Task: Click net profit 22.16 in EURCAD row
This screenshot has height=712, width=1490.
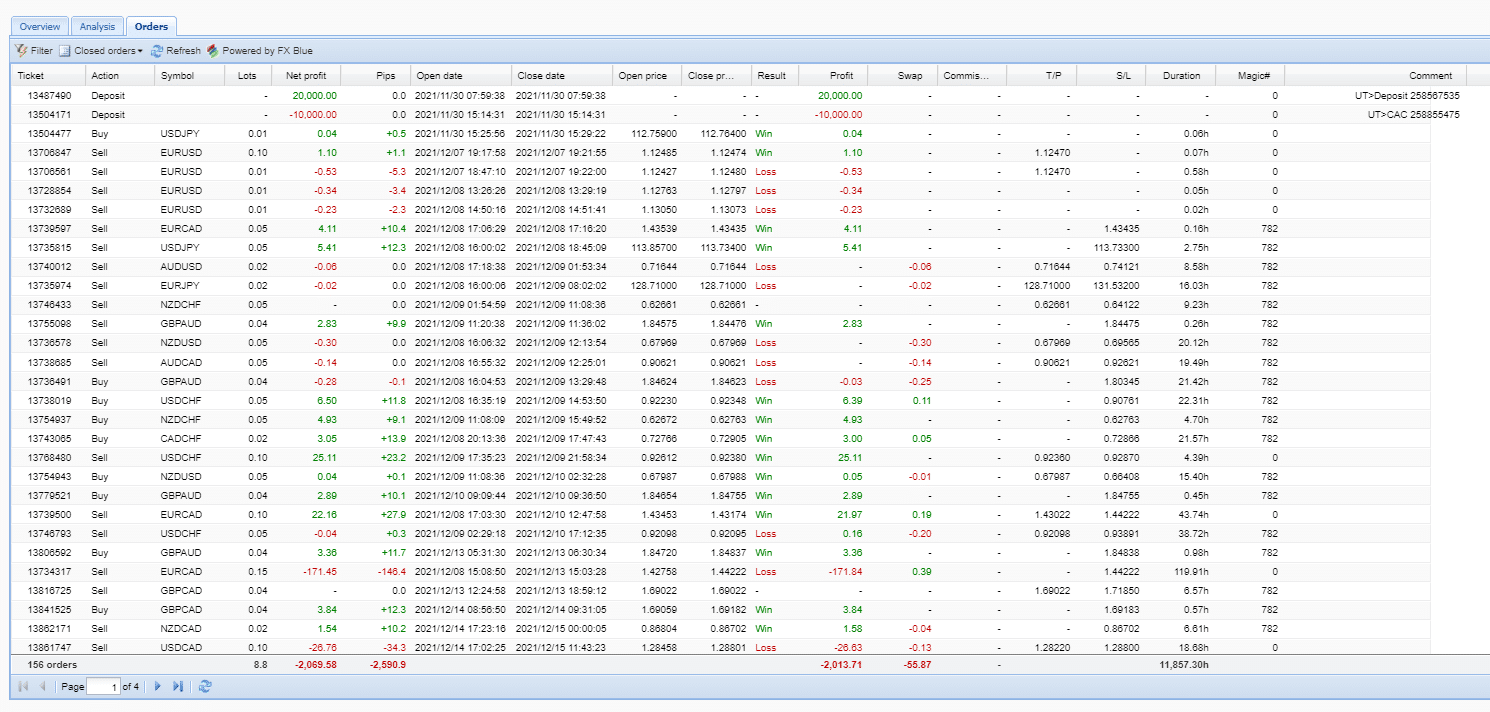Action: tap(325, 514)
